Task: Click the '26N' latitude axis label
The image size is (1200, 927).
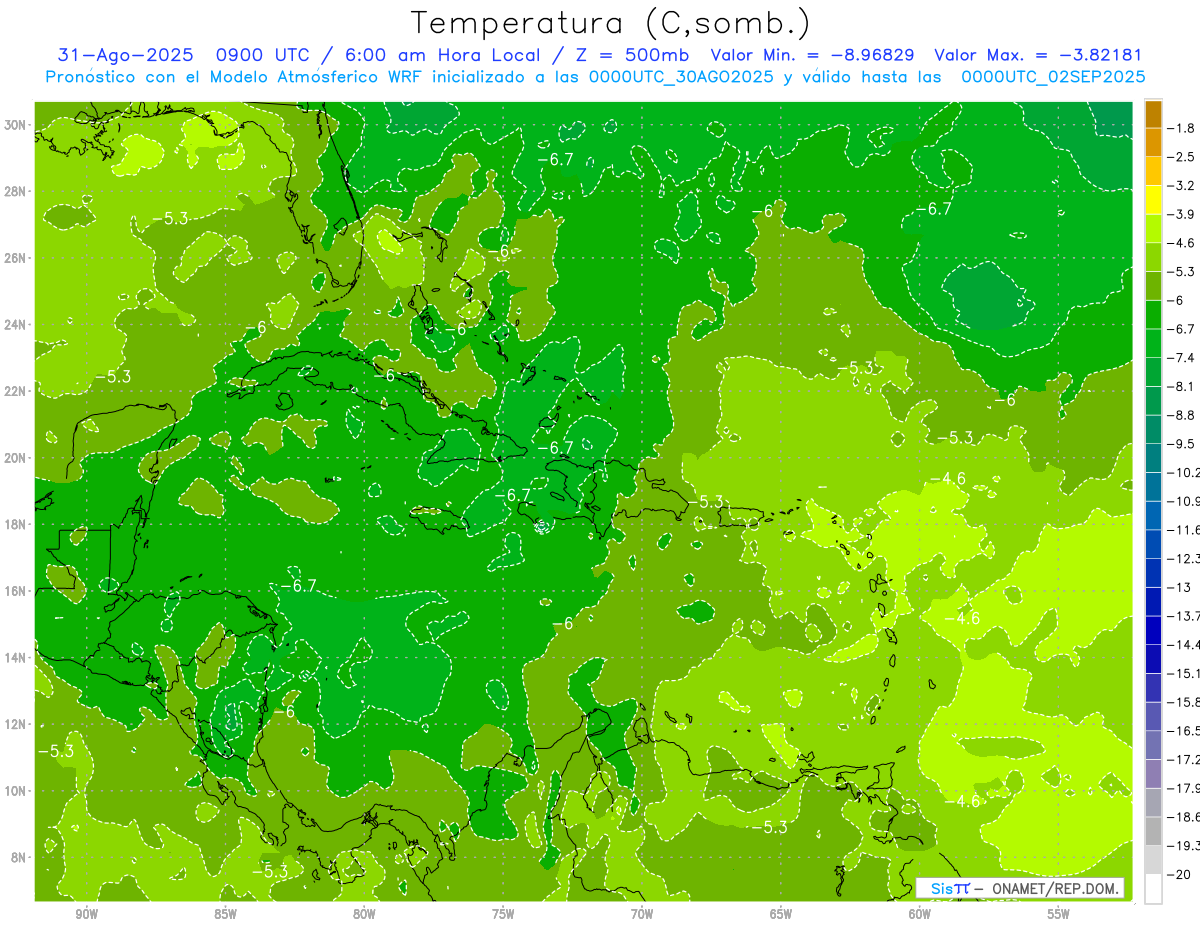Action: [x=17, y=258]
